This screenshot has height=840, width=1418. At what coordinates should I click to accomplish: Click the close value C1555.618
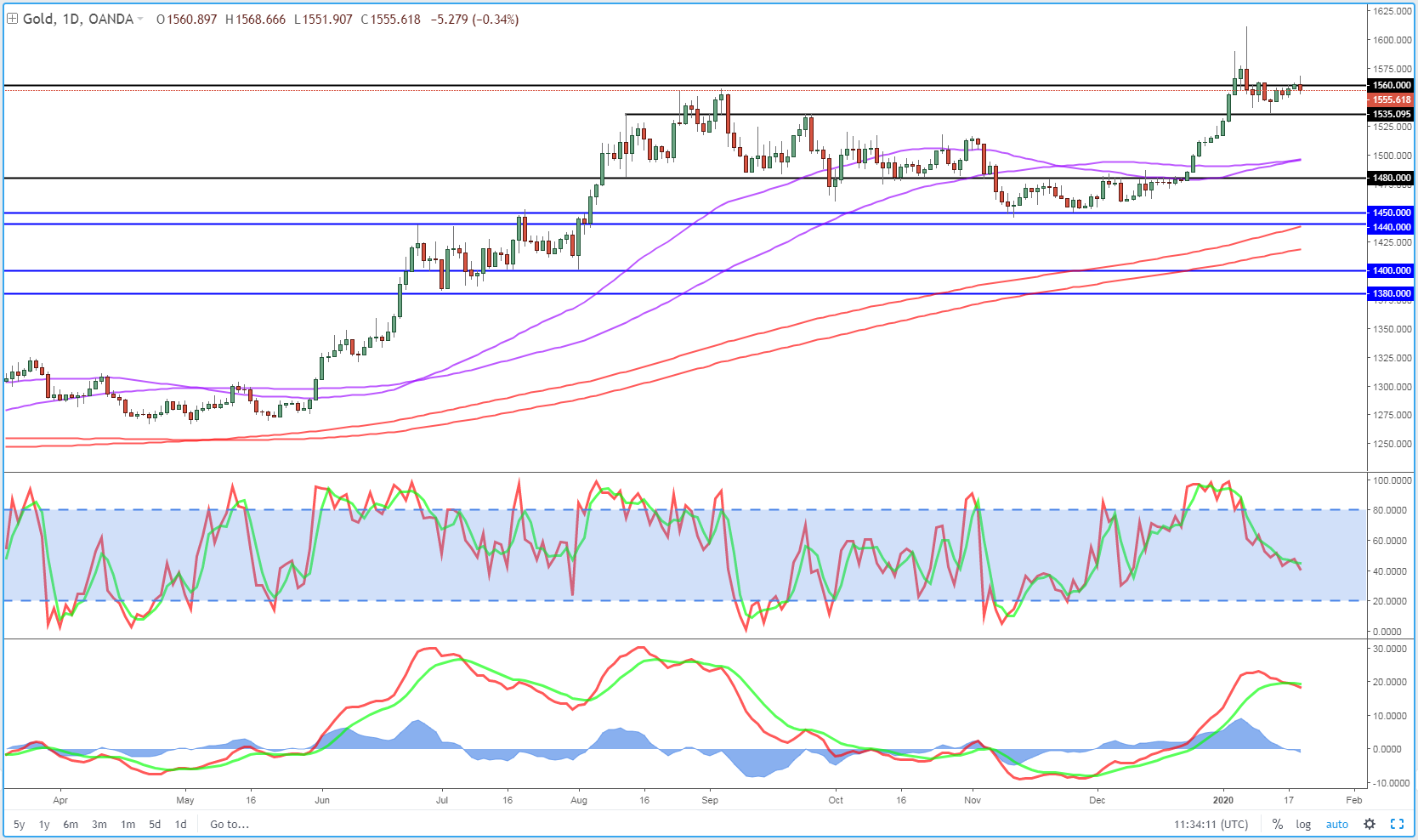coord(391,20)
